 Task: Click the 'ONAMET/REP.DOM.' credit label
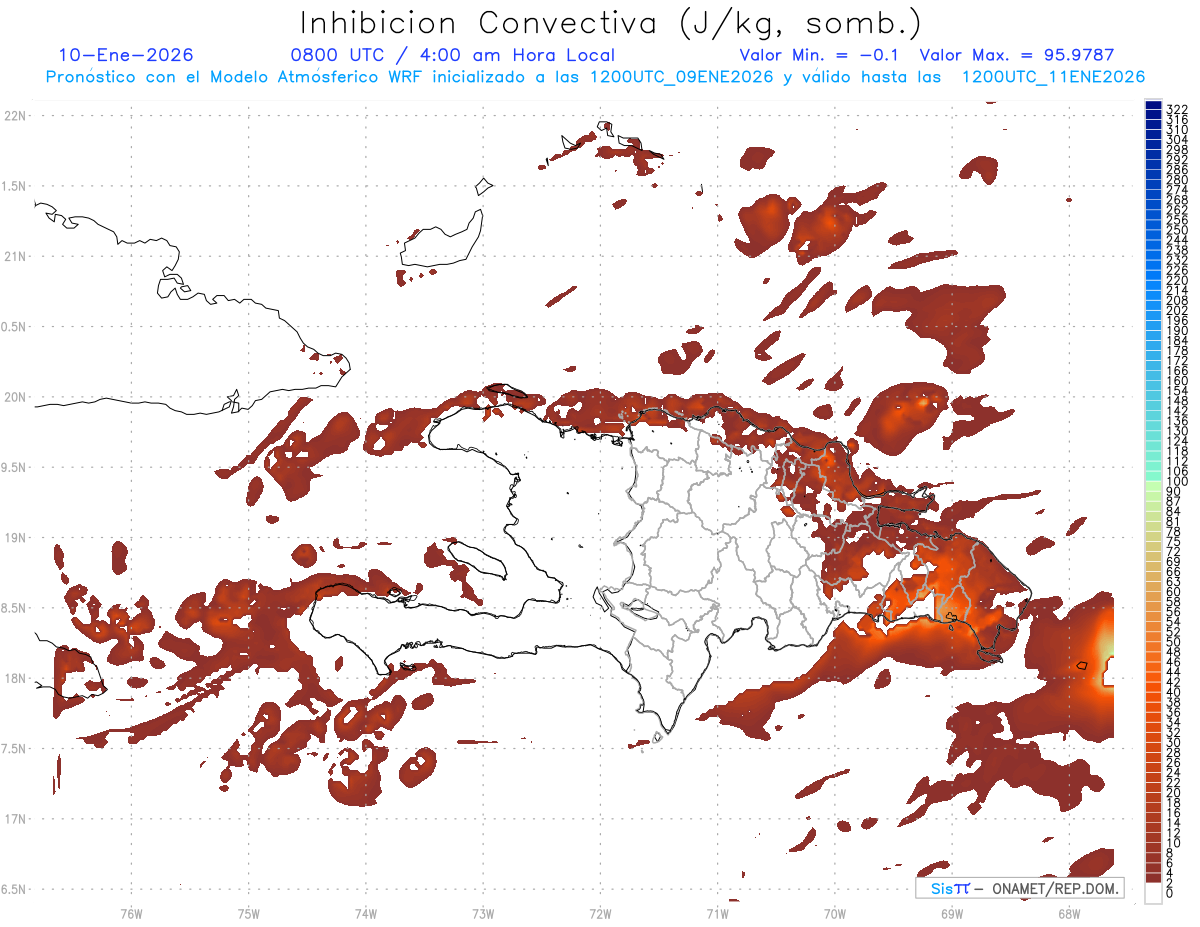click(x=1055, y=888)
